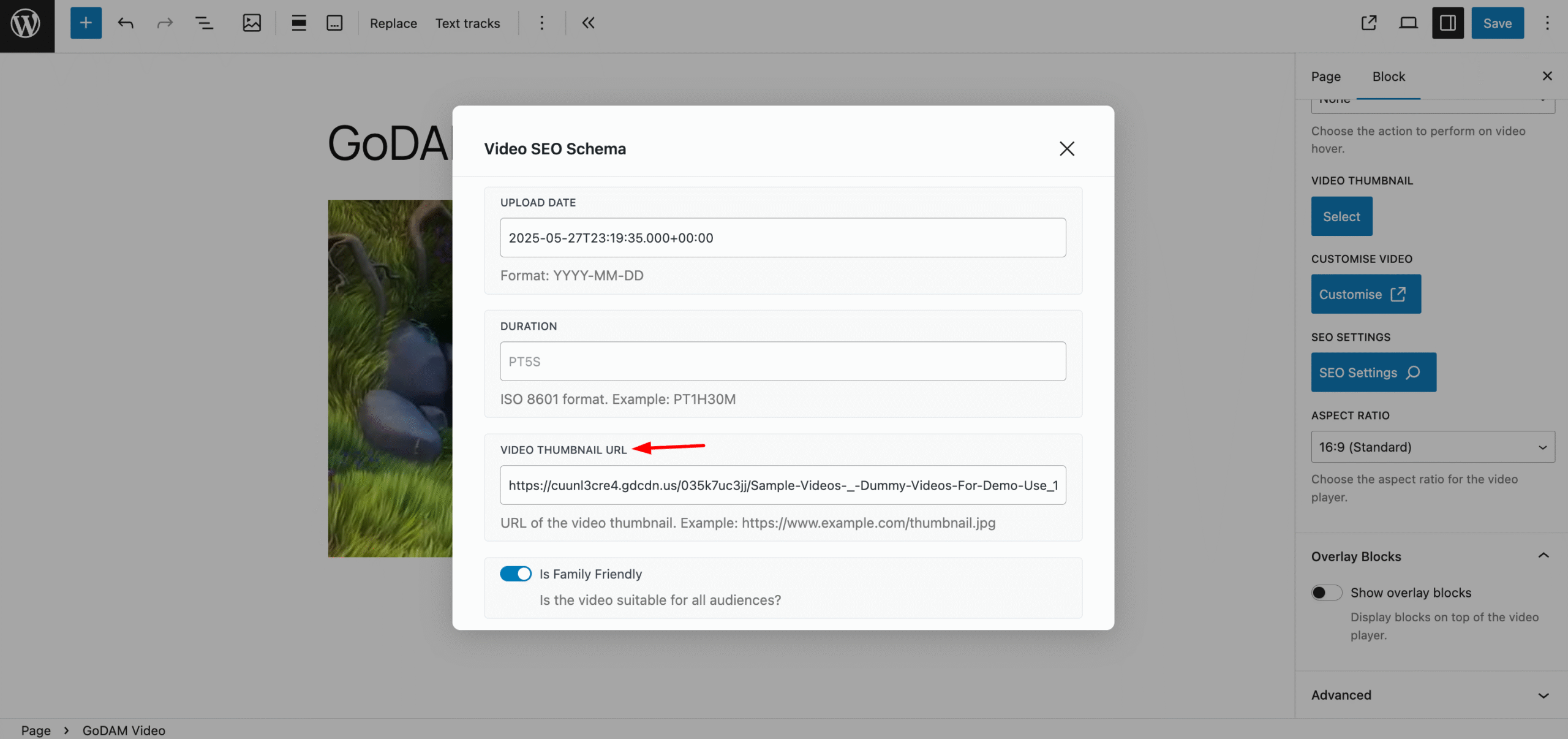Viewport: 1568px width, 739px height.
Task: Click the undo arrow icon
Action: [126, 23]
